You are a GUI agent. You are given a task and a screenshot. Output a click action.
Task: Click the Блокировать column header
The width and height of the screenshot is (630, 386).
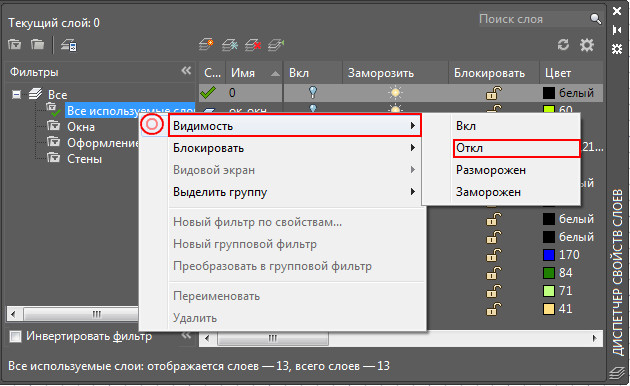pos(494,73)
